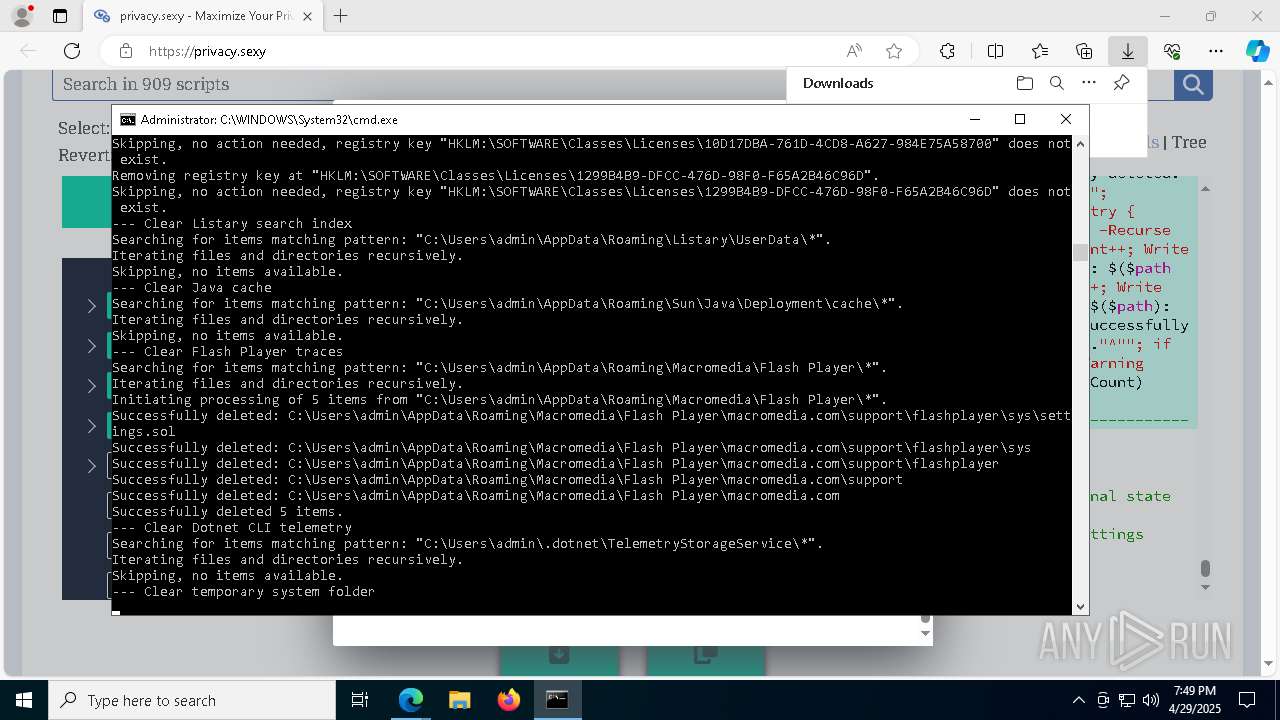Screen dimensions: 1280x720
Task: Toggle split screen view
Action: pos(995,51)
